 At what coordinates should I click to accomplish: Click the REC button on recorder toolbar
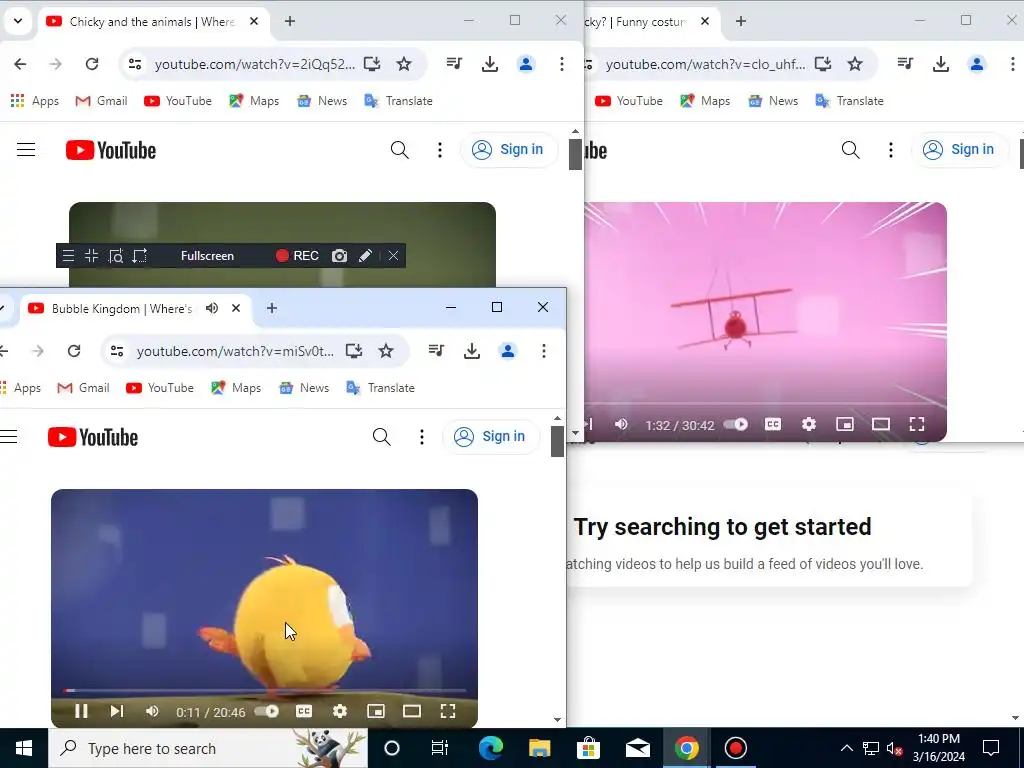point(297,255)
